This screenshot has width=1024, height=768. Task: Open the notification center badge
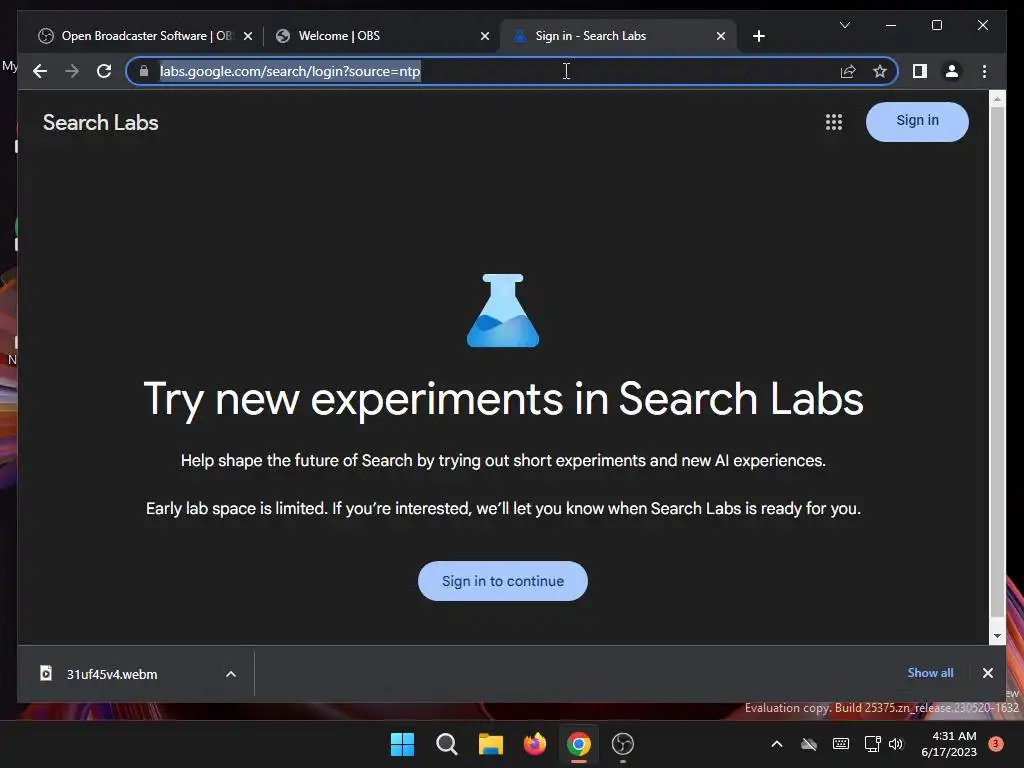click(996, 743)
